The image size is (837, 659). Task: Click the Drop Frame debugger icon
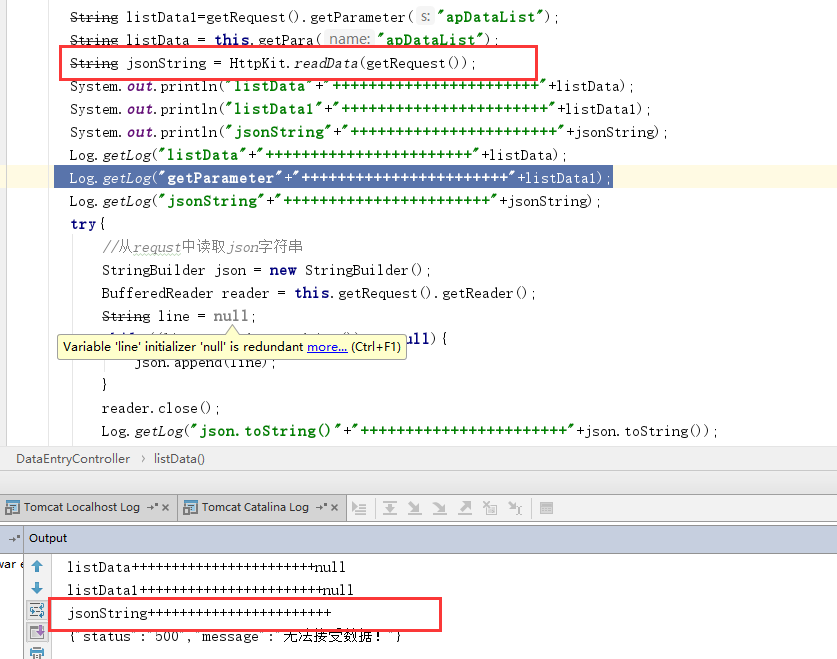coord(489,509)
